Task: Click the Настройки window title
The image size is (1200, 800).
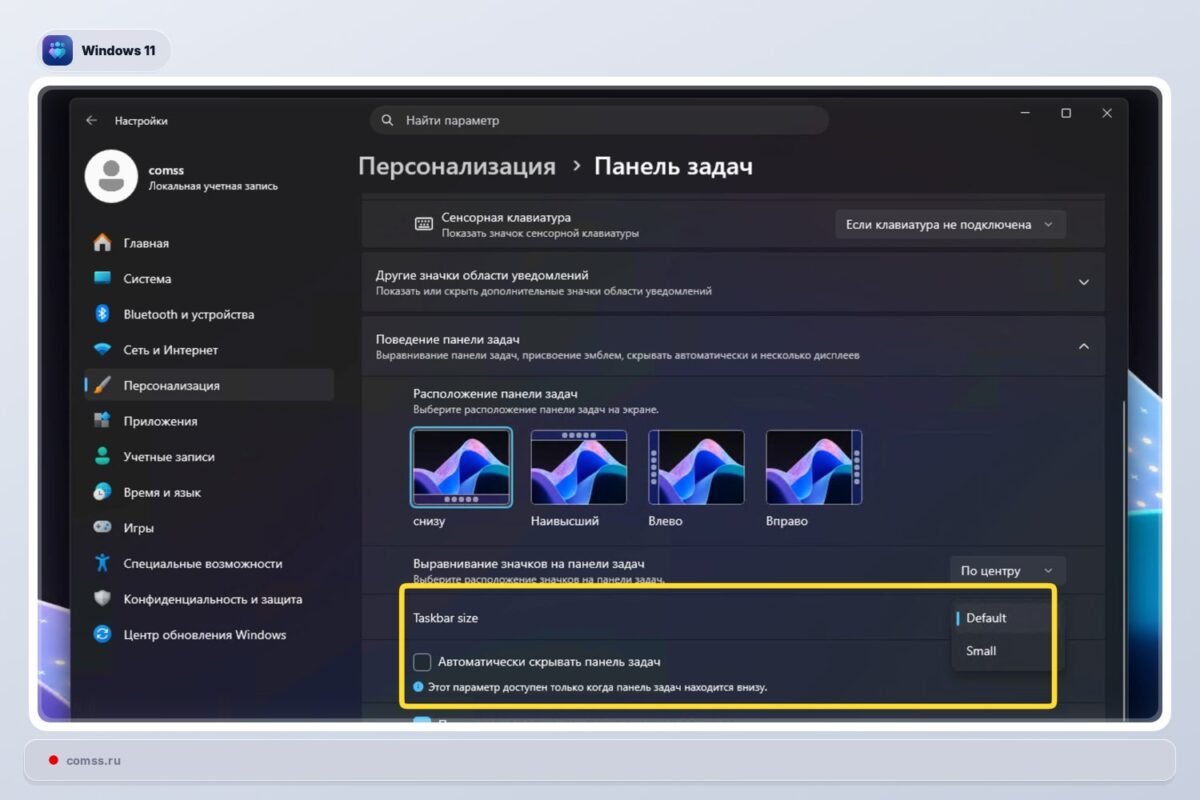Action: (141, 121)
